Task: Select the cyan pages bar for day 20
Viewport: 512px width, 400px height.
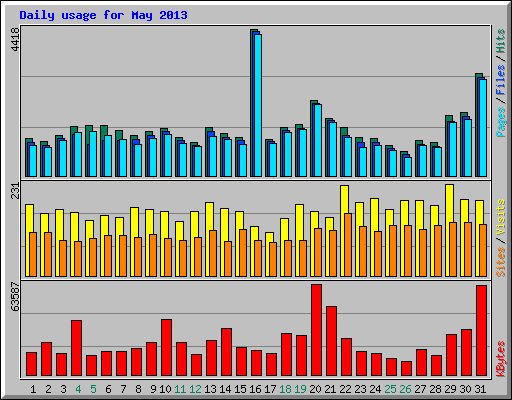Action: (318, 140)
